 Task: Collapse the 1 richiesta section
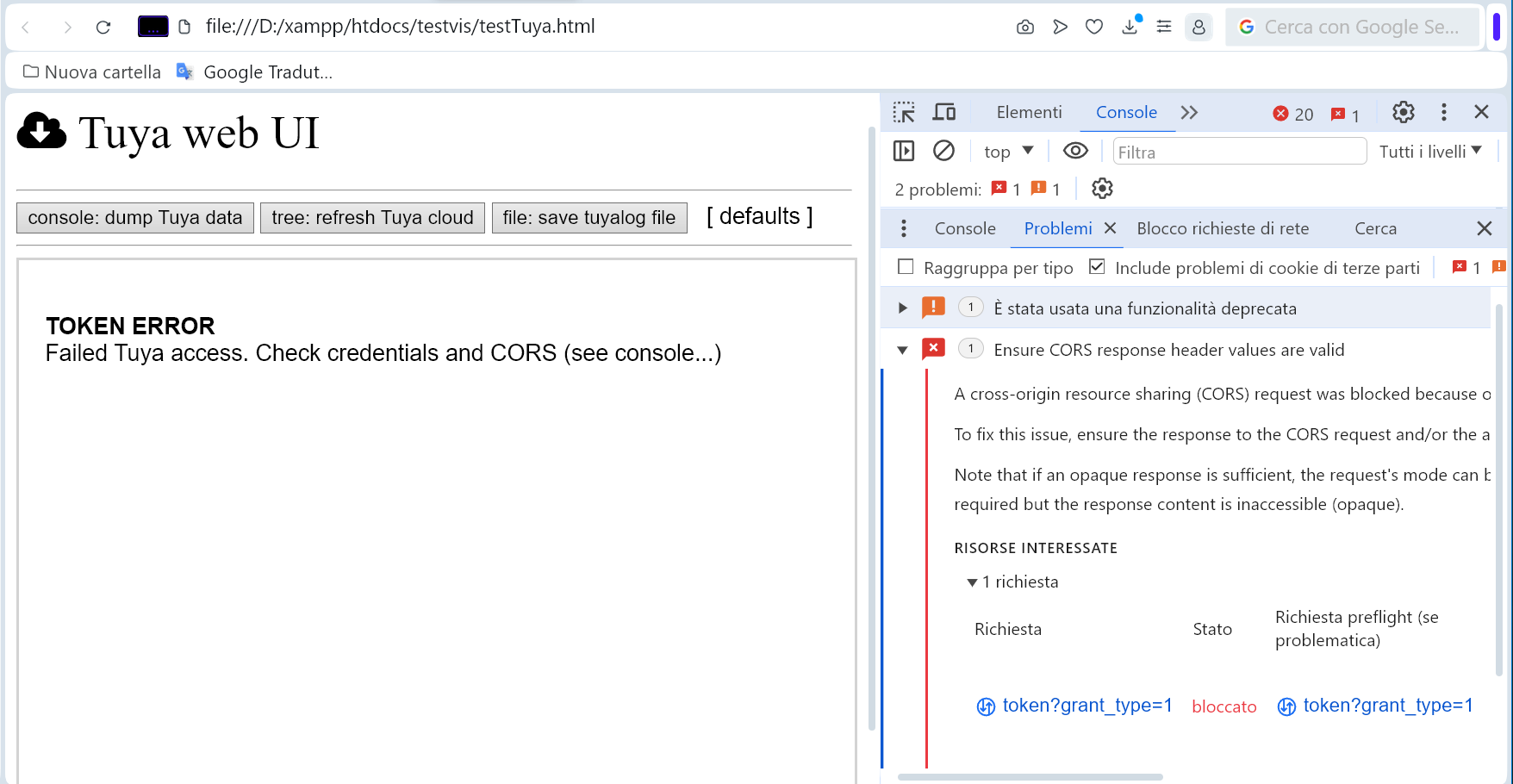point(972,582)
